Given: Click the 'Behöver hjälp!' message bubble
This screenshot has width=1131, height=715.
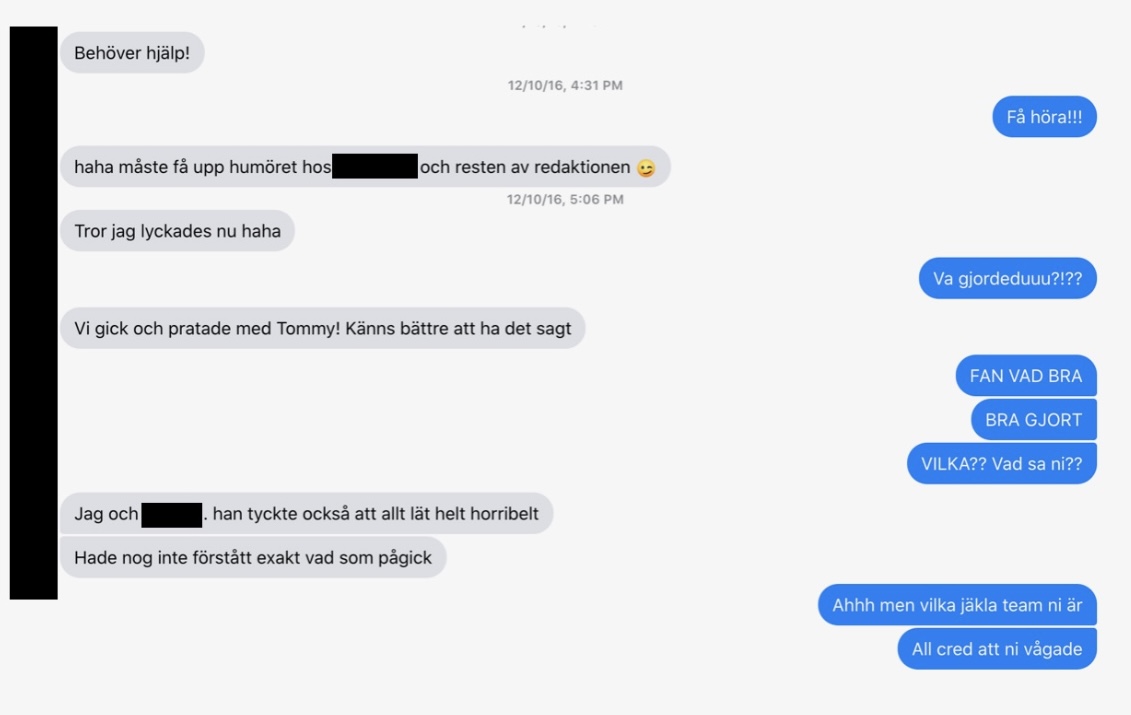Looking at the screenshot, I should tap(132, 53).
